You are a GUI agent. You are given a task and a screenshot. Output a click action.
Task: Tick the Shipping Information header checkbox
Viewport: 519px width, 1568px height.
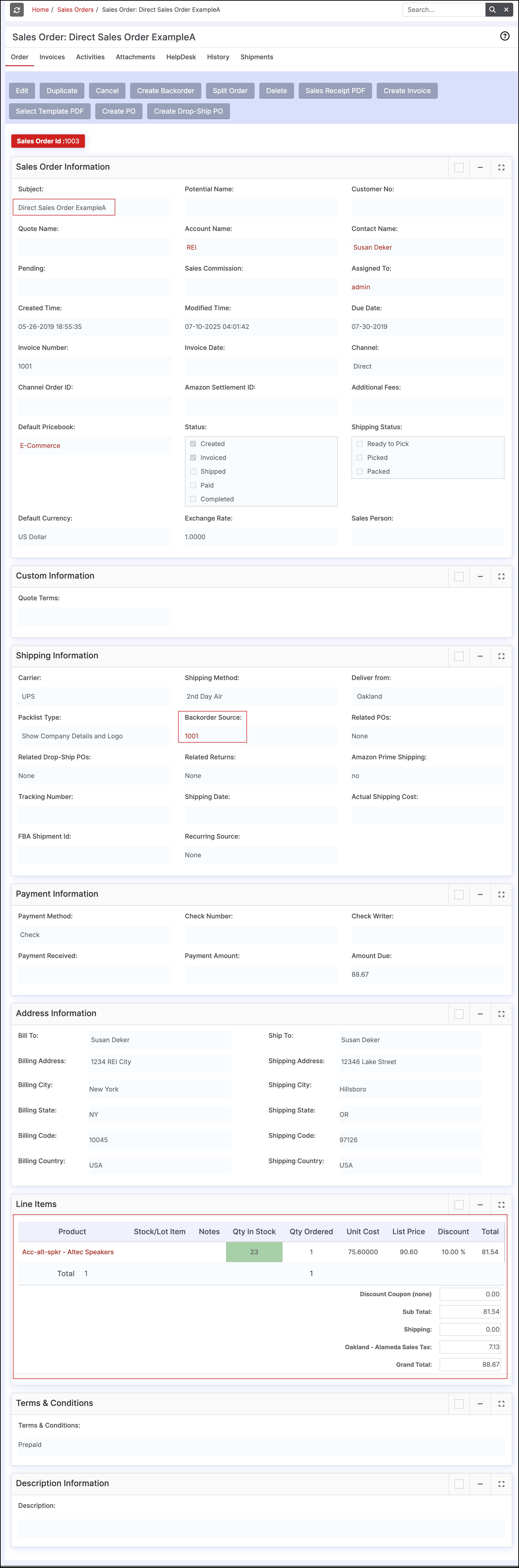(x=459, y=656)
